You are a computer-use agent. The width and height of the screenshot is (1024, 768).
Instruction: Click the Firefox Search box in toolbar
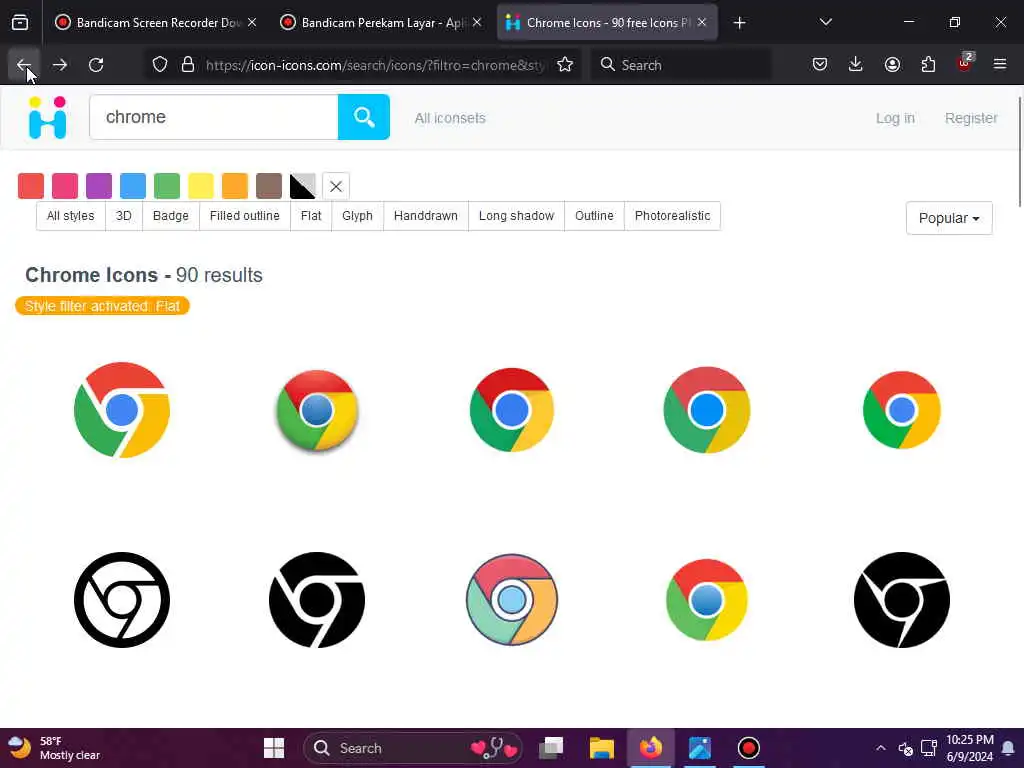[x=681, y=65]
